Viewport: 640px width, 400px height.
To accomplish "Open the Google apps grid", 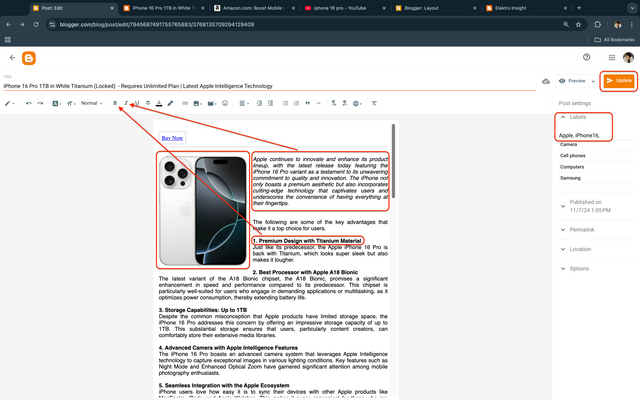I will [611, 58].
